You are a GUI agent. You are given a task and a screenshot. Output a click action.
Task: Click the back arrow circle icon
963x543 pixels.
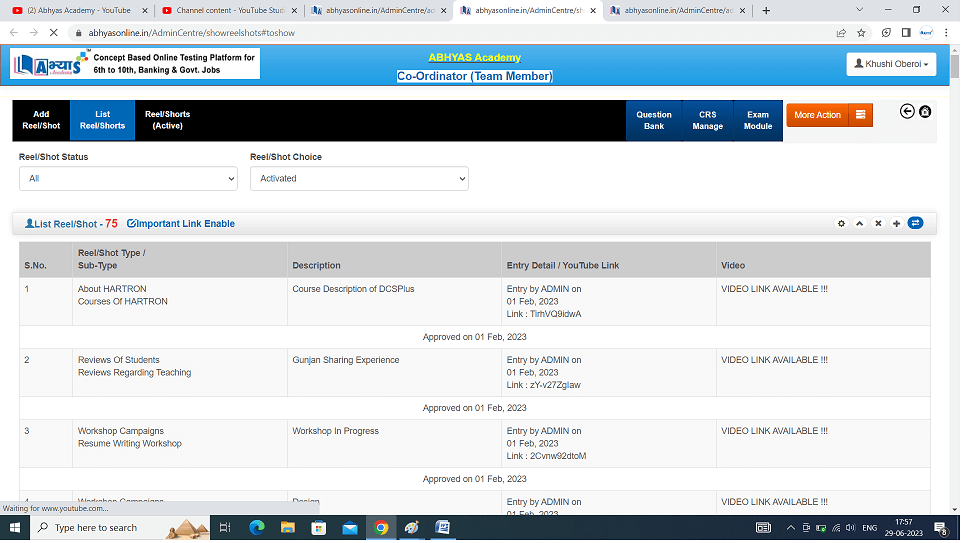pos(907,112)
